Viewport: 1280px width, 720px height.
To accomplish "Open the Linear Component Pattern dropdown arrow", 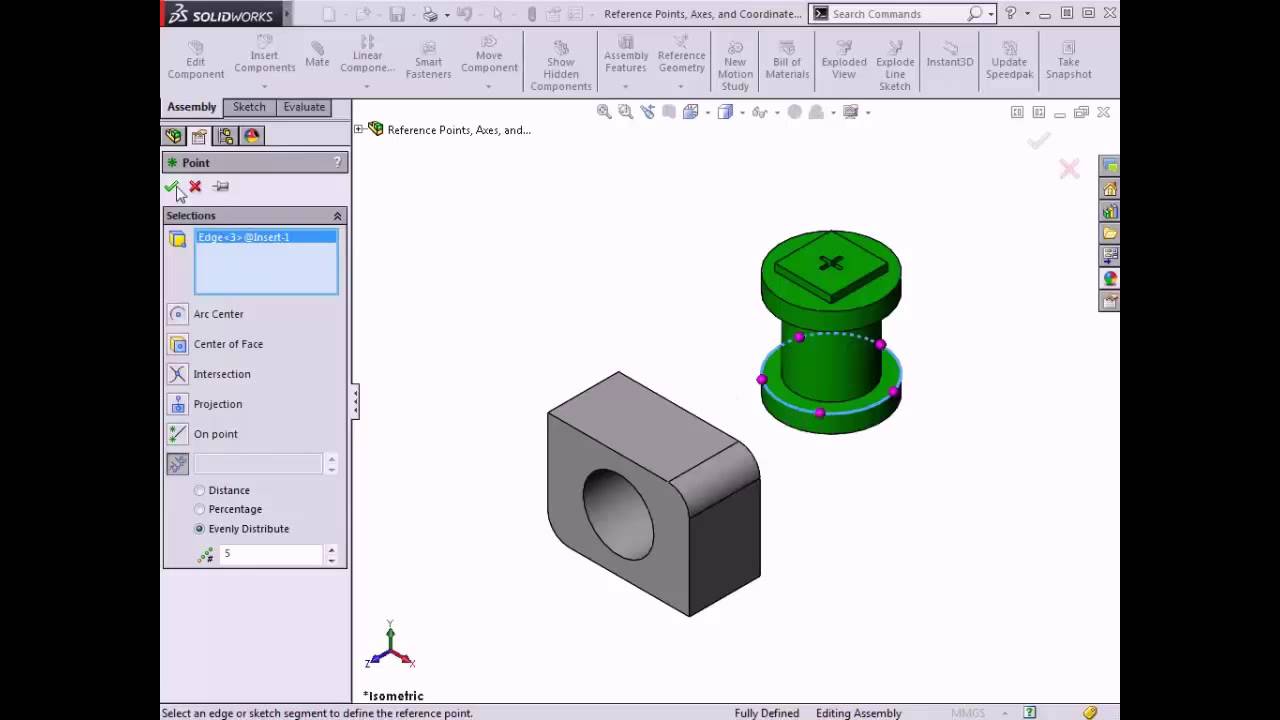I will pyautogui.click(x=367, y=86).
